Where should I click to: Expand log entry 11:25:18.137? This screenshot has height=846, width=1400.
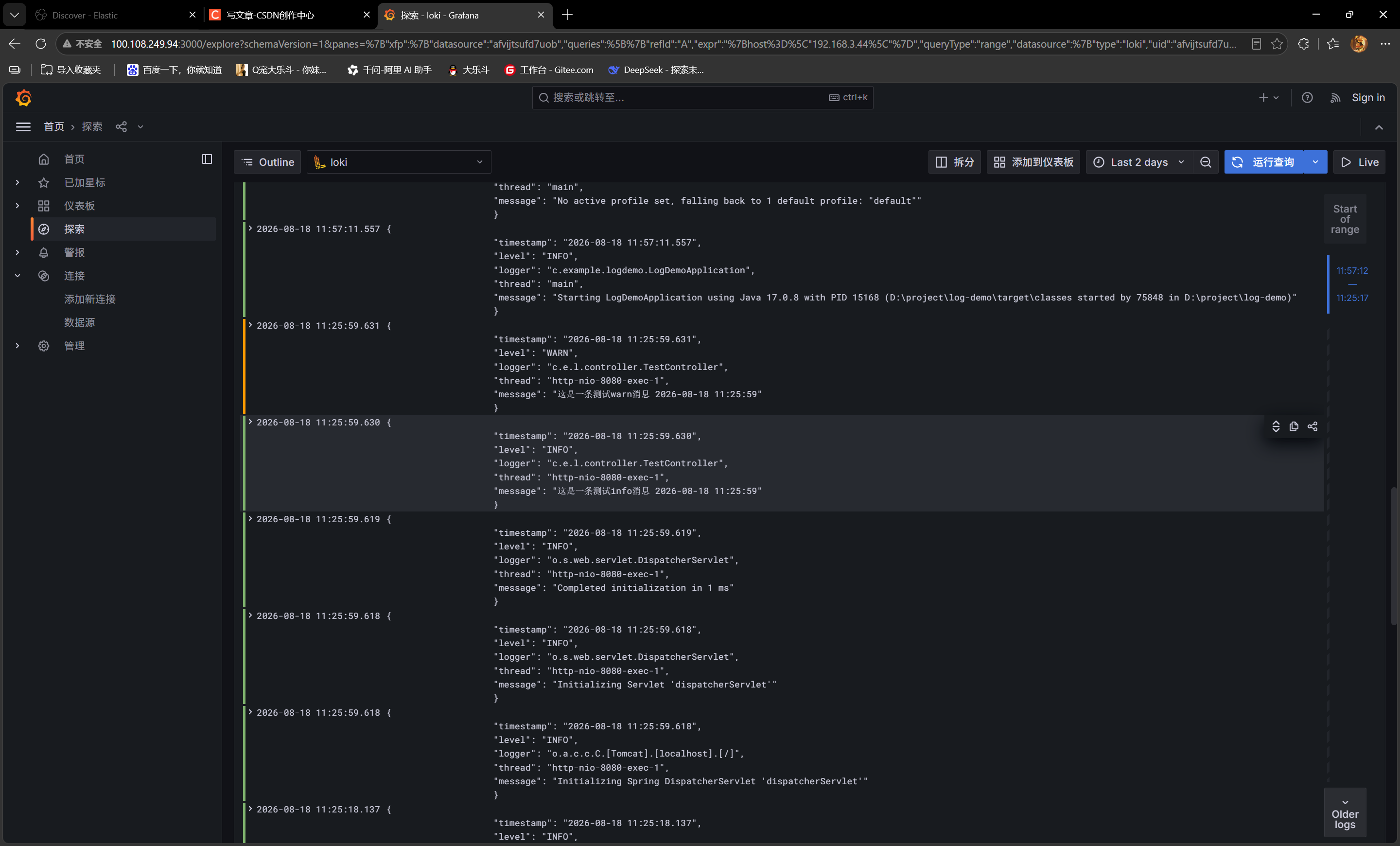click(x=250, y=809)
